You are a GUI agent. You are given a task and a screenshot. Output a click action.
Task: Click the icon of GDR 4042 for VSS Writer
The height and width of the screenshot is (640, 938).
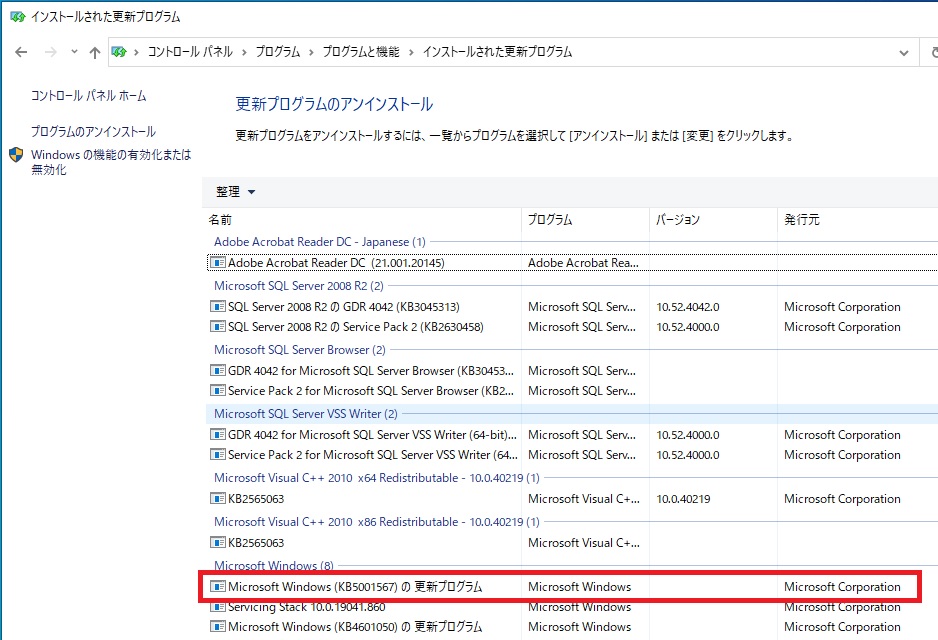pyautogui.click(x=218, y=435)
